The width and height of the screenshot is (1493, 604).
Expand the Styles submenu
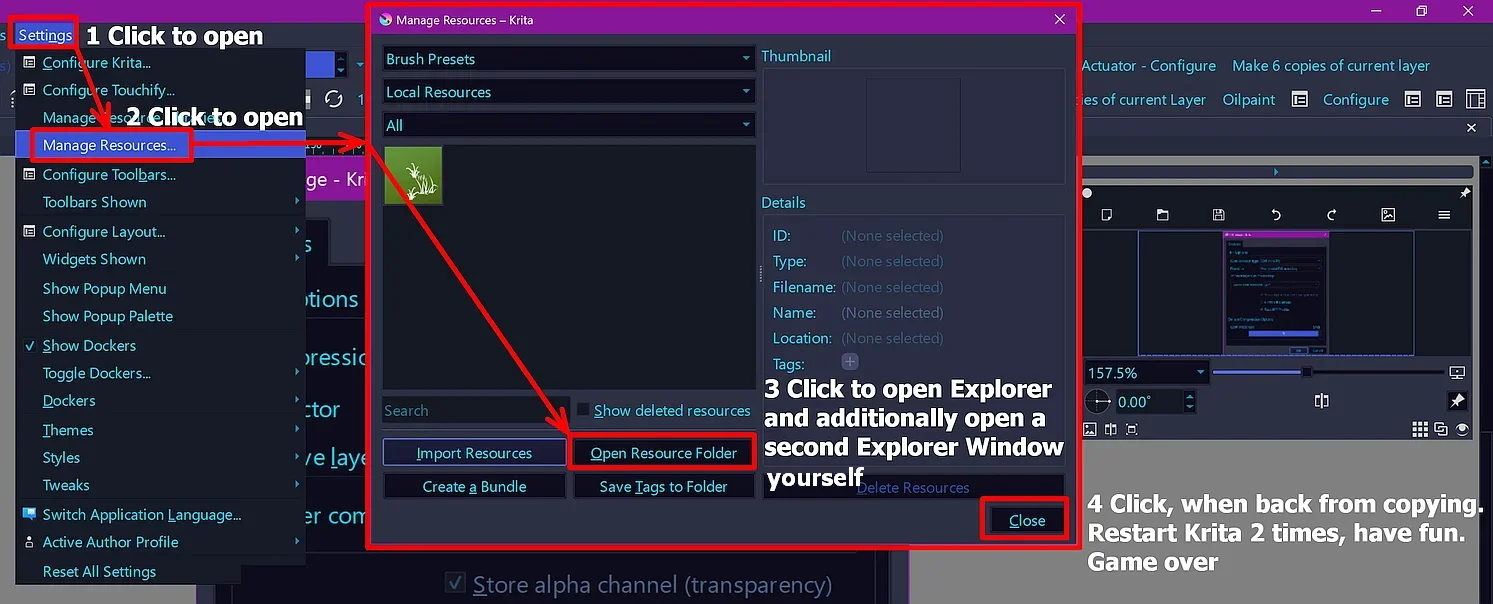coord(160,457)
